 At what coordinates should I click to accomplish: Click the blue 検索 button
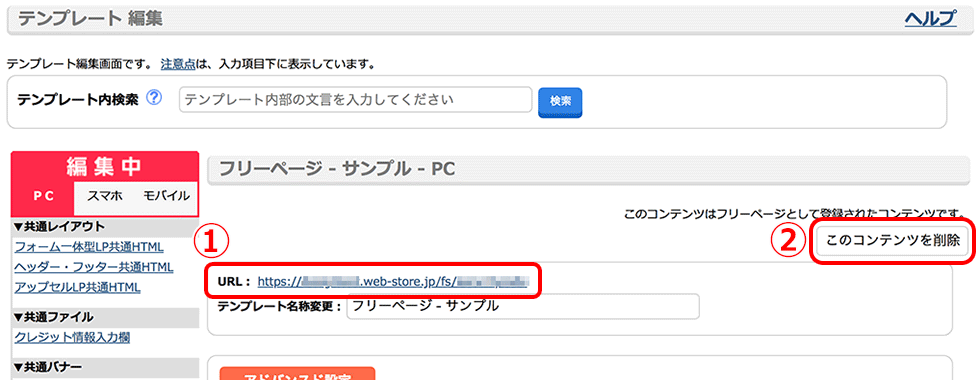click(x=560, y=102)
